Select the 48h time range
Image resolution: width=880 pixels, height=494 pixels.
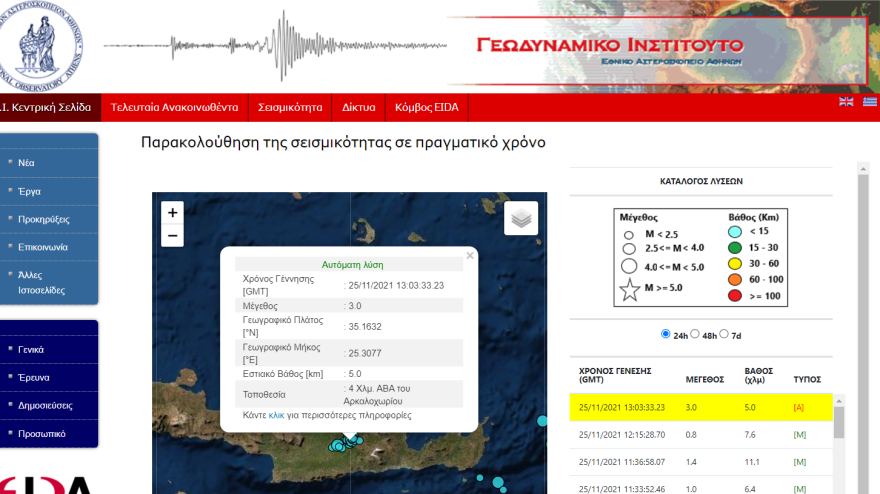[695, 334]
